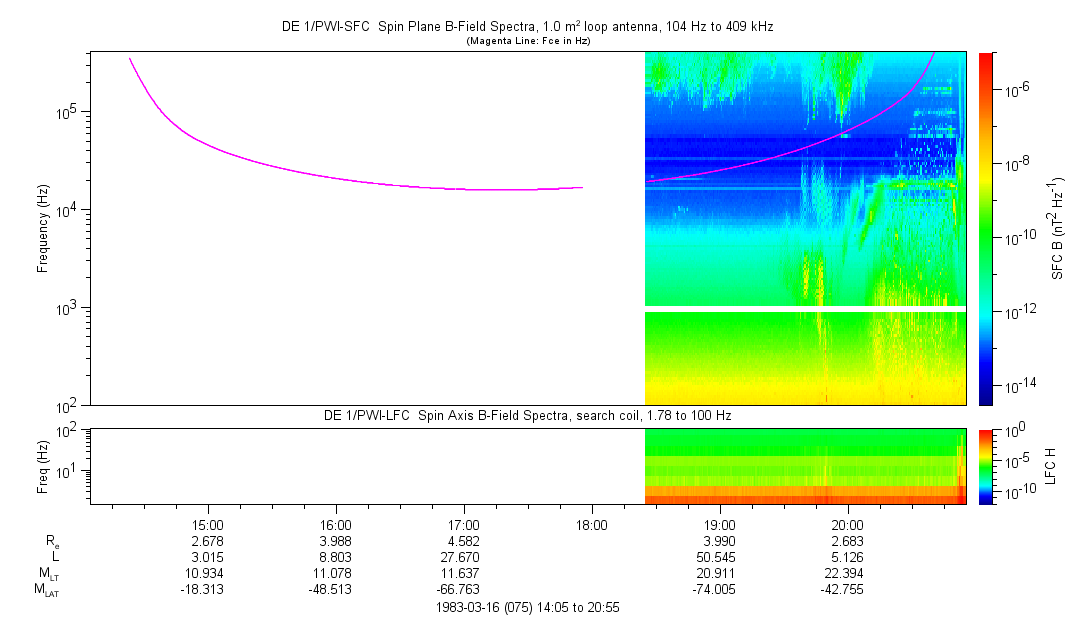Select the 20:00 time tick label
Viewport: 1083px width, 620px height.
click(847, 524)
